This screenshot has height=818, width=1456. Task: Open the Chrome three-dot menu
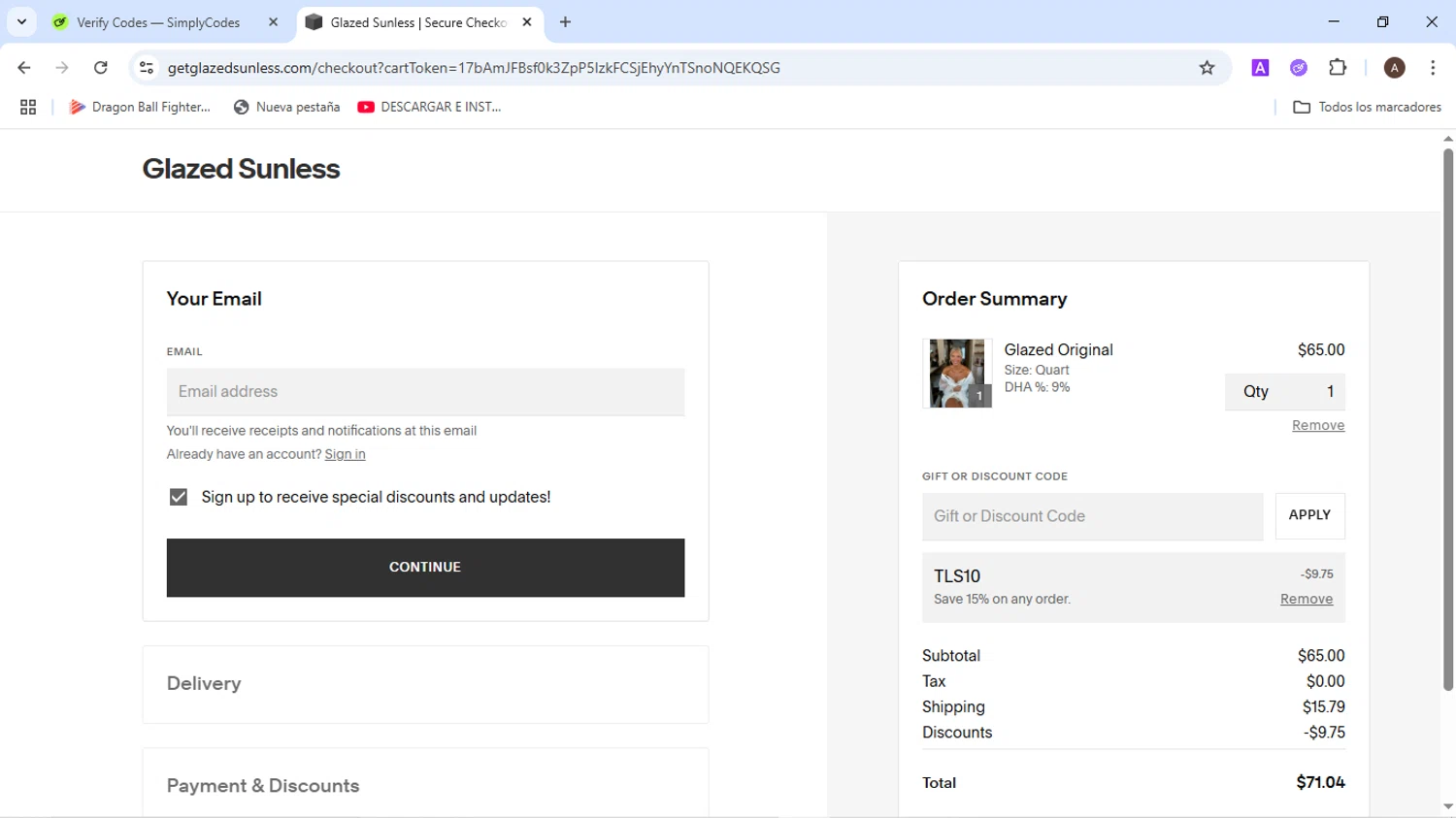[1433, 68]
